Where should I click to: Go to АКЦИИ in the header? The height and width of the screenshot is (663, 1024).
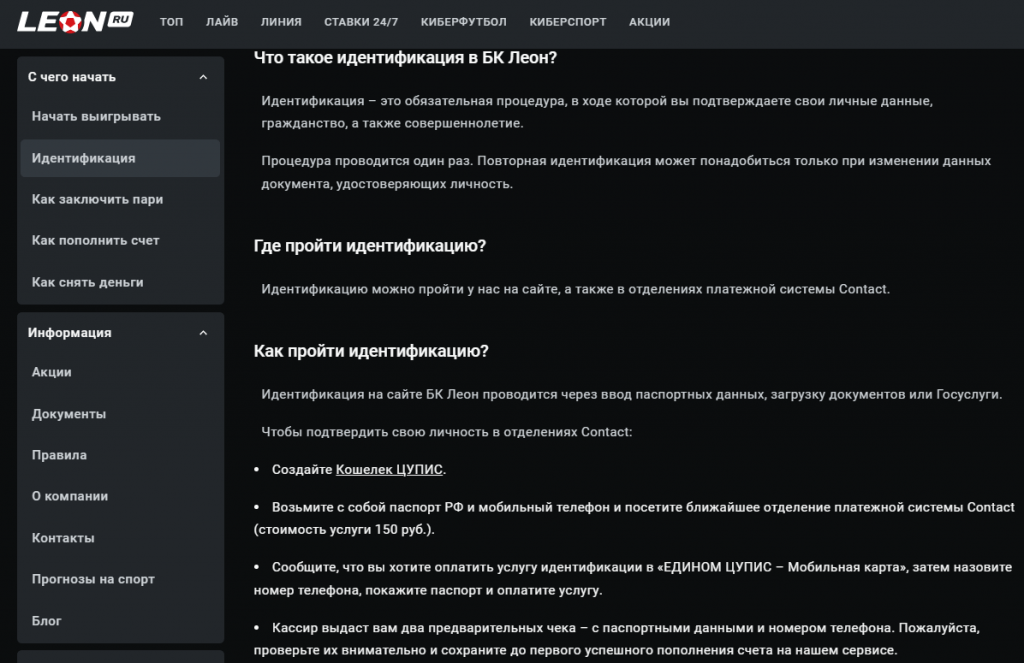click(x=649, y=22)
